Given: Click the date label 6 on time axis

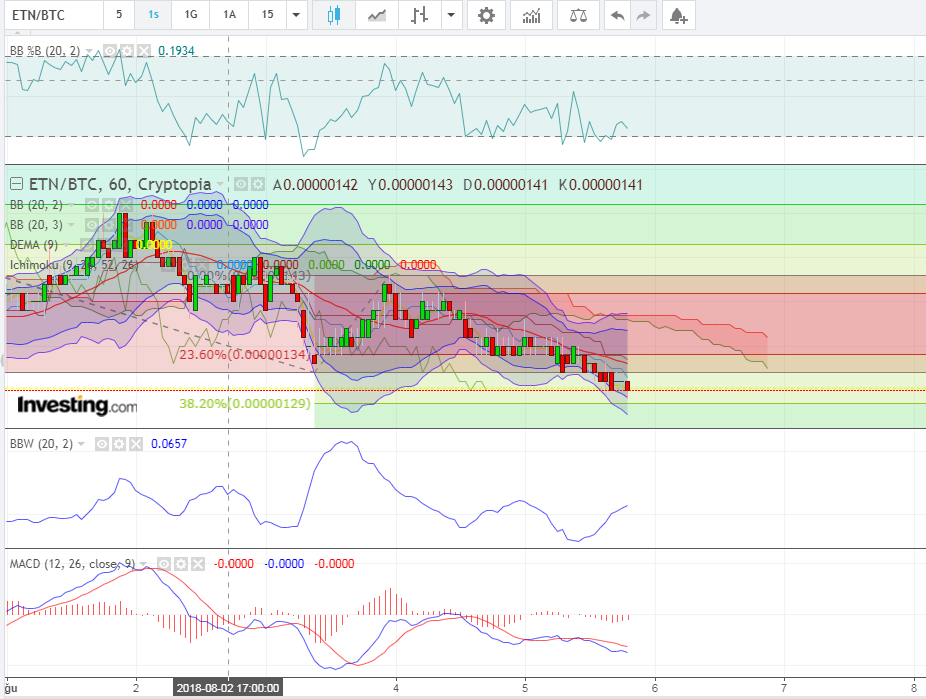Looking at the screenshot, I should [654, 688].
